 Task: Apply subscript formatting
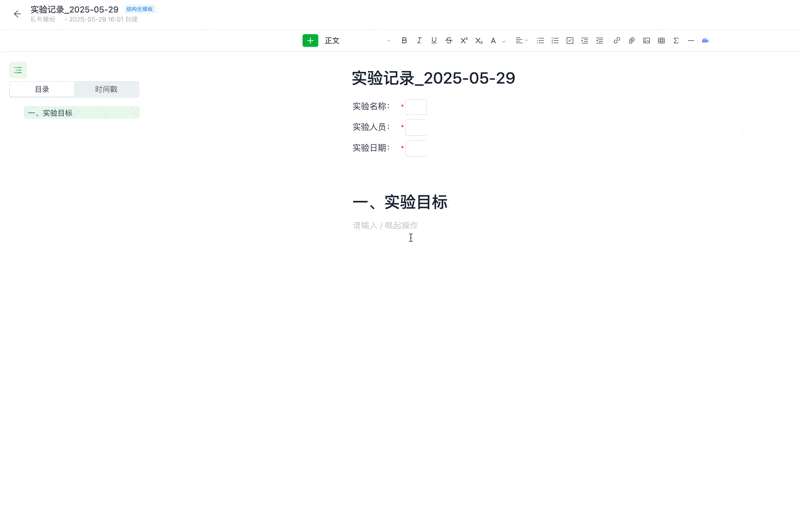coord(479,41)
